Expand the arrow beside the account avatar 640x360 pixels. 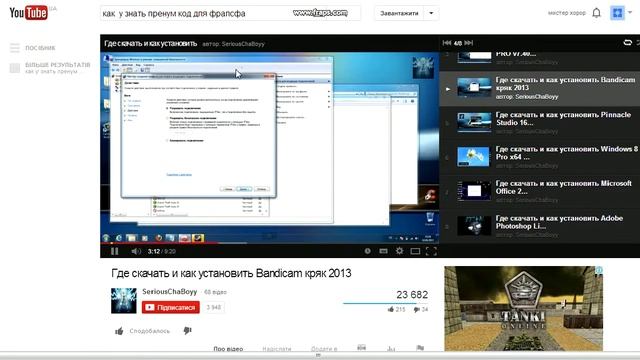[x=630, y=13]
